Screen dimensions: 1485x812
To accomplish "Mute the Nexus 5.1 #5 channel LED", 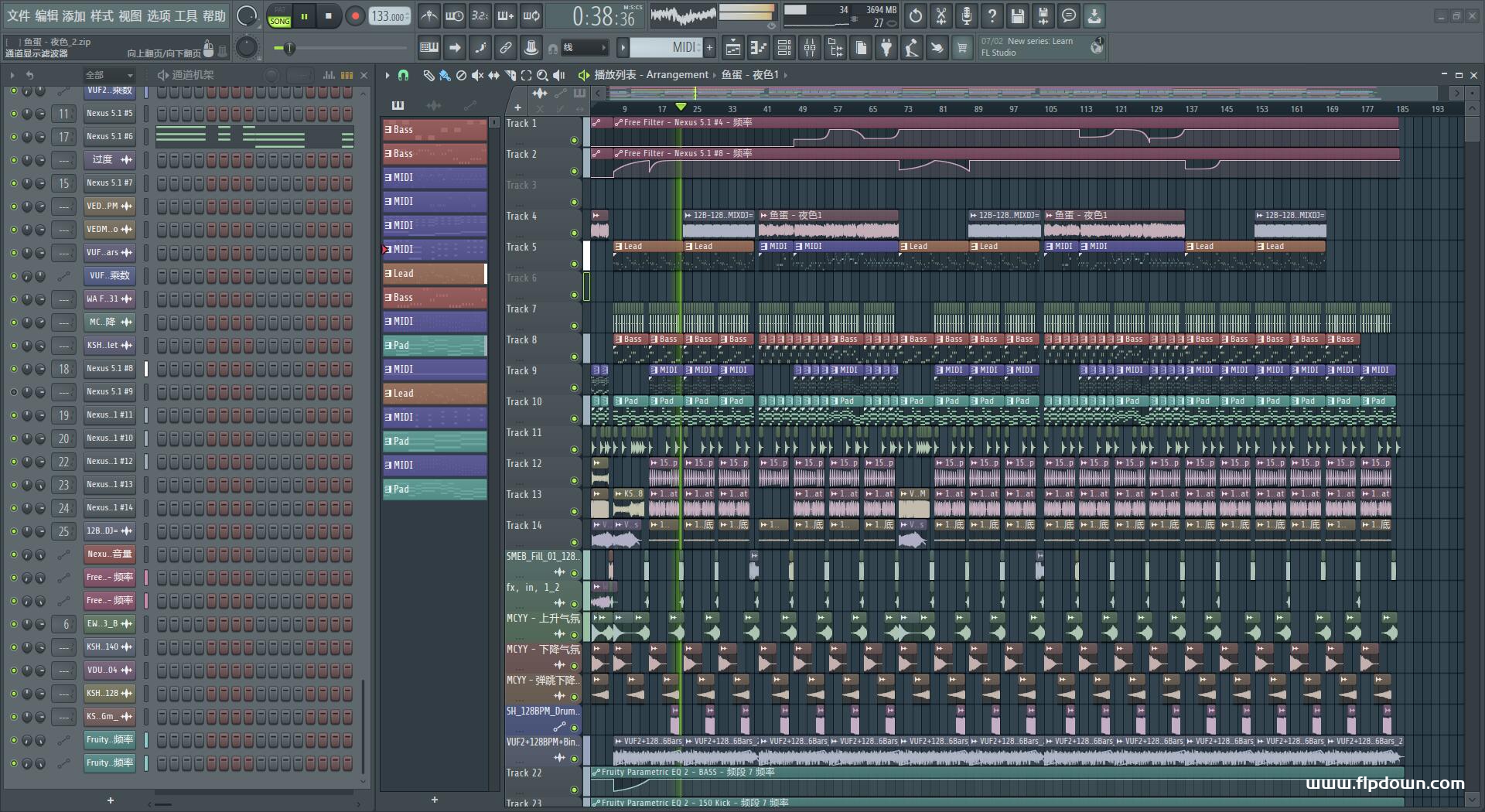I will (x=13, y=114).
